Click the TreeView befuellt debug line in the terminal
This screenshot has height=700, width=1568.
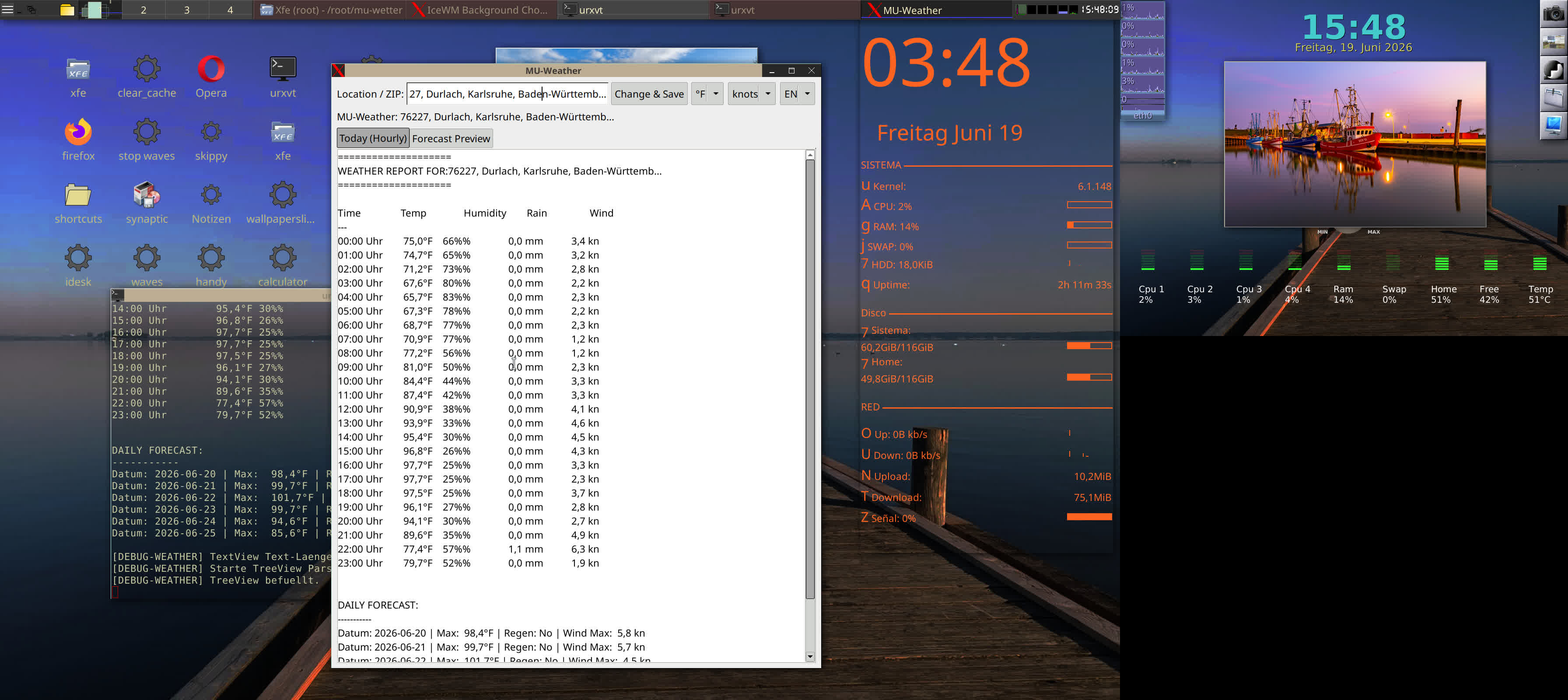[x=216, y=580]
